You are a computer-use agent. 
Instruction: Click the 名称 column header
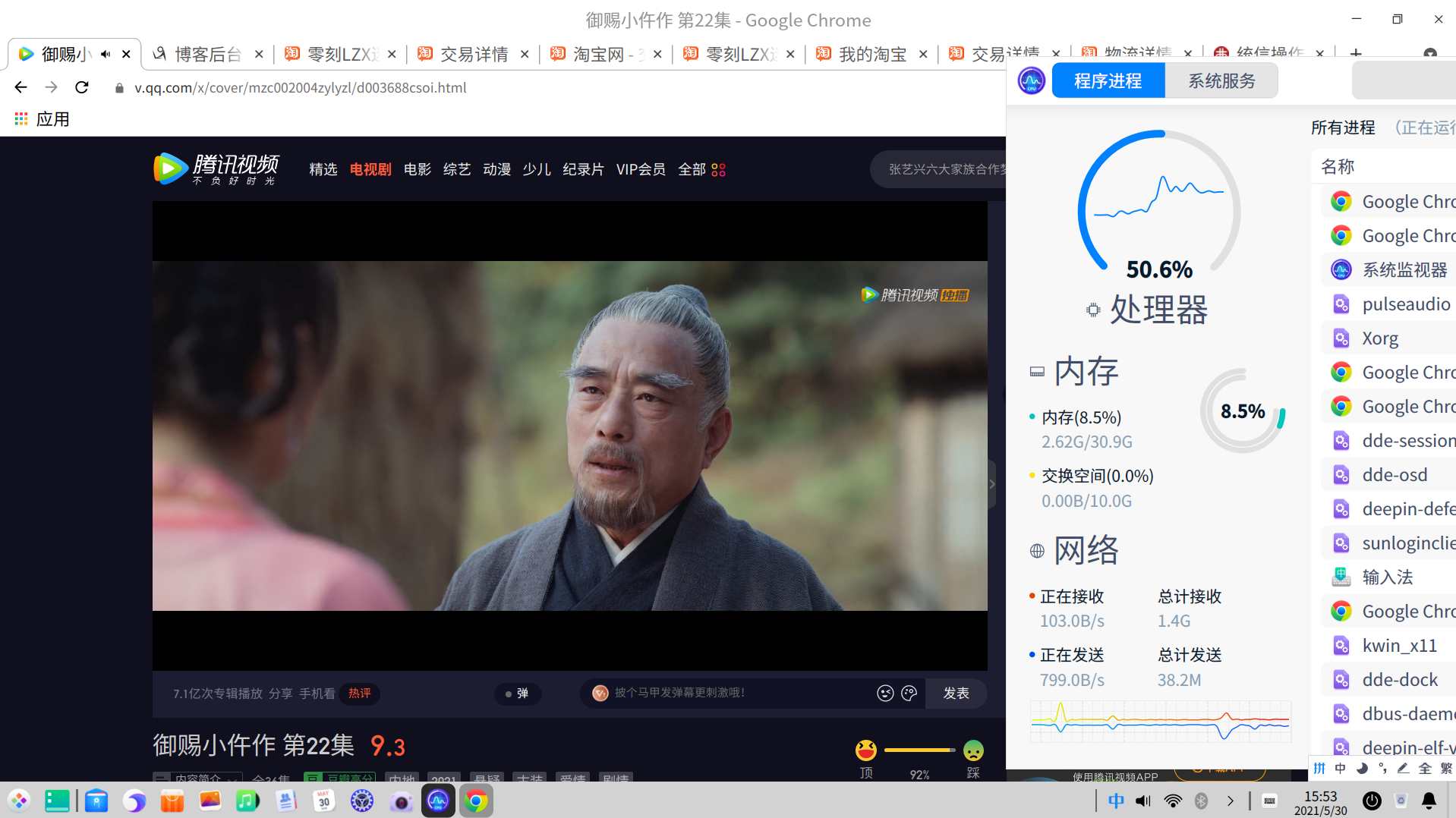[1338, 166]
